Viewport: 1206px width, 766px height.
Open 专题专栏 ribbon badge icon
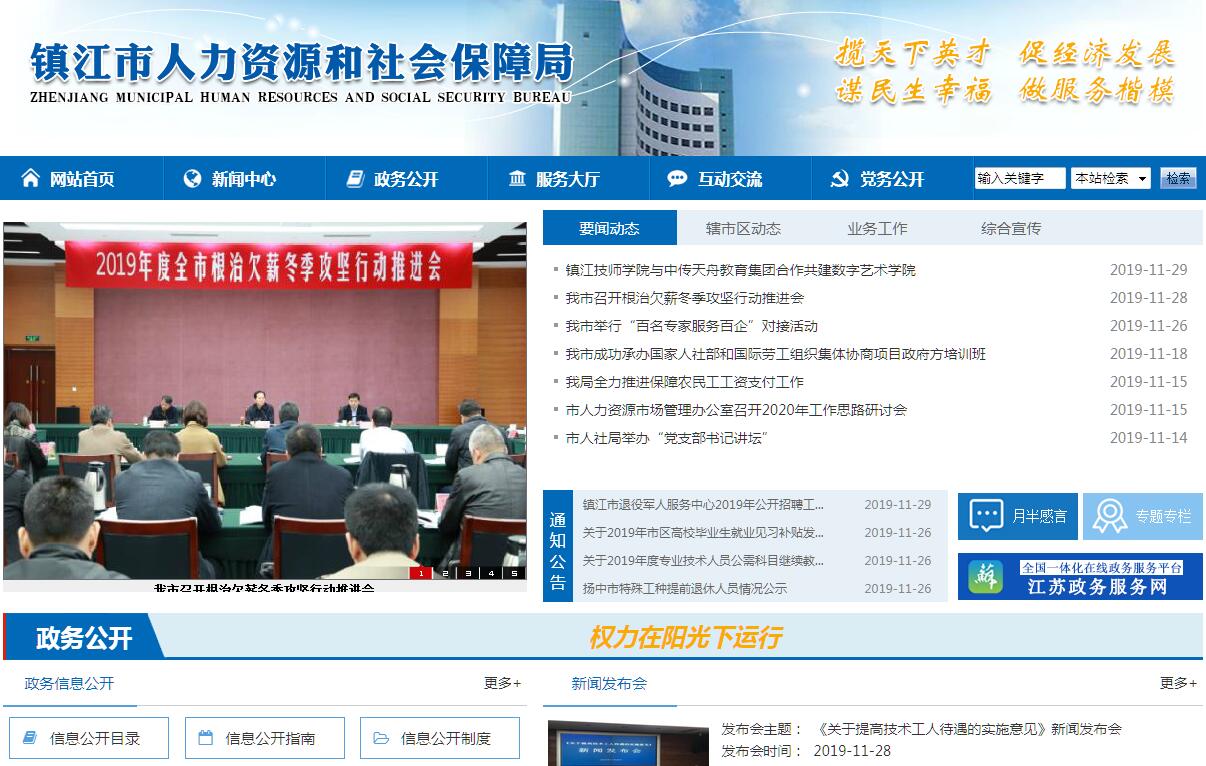pyautogui.click(x=1109, y=516)
